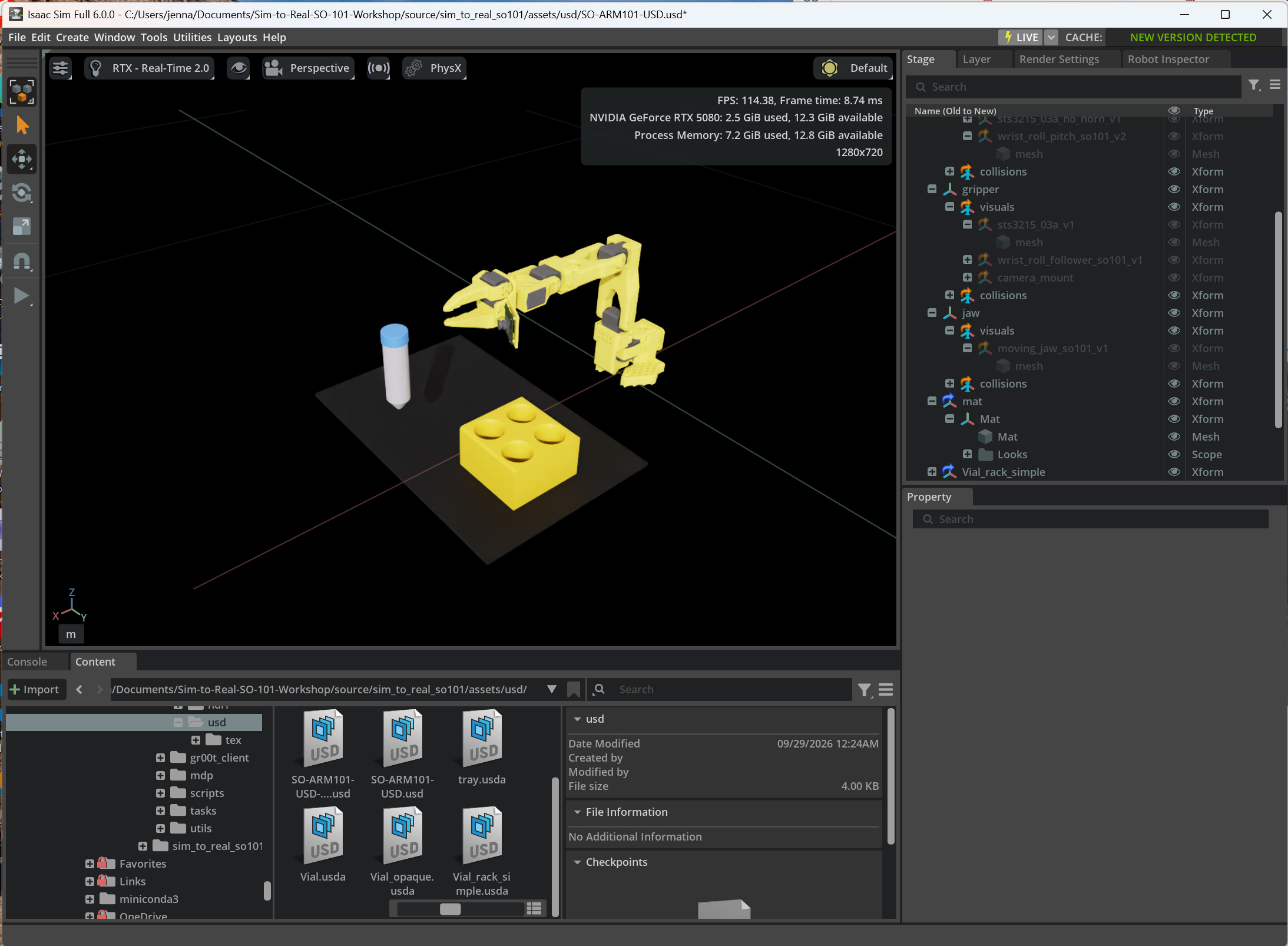Toggle visibility of the jaw prim

(x=1174, y=313)
